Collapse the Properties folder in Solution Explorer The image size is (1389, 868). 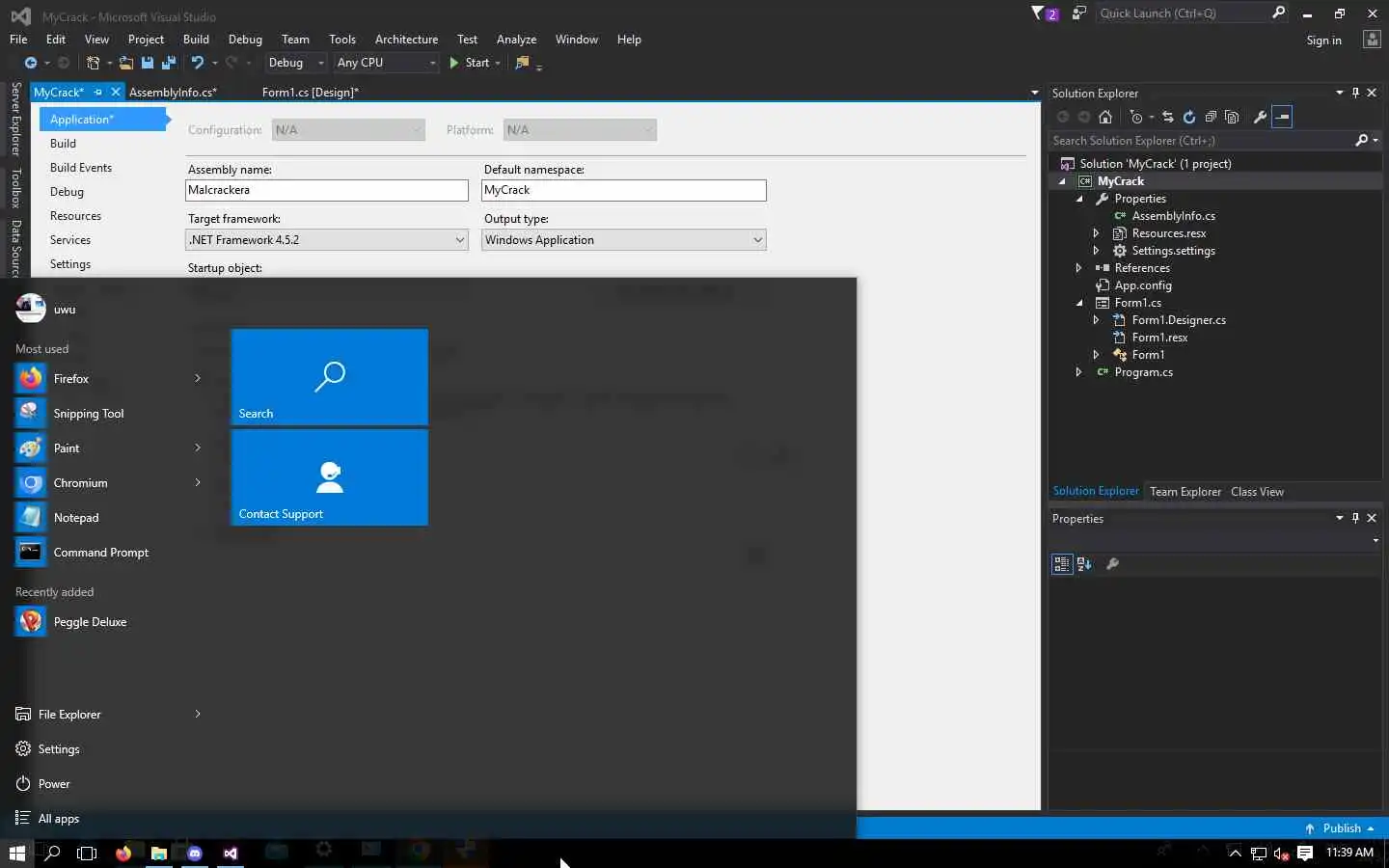click(x=1080, y=199)
